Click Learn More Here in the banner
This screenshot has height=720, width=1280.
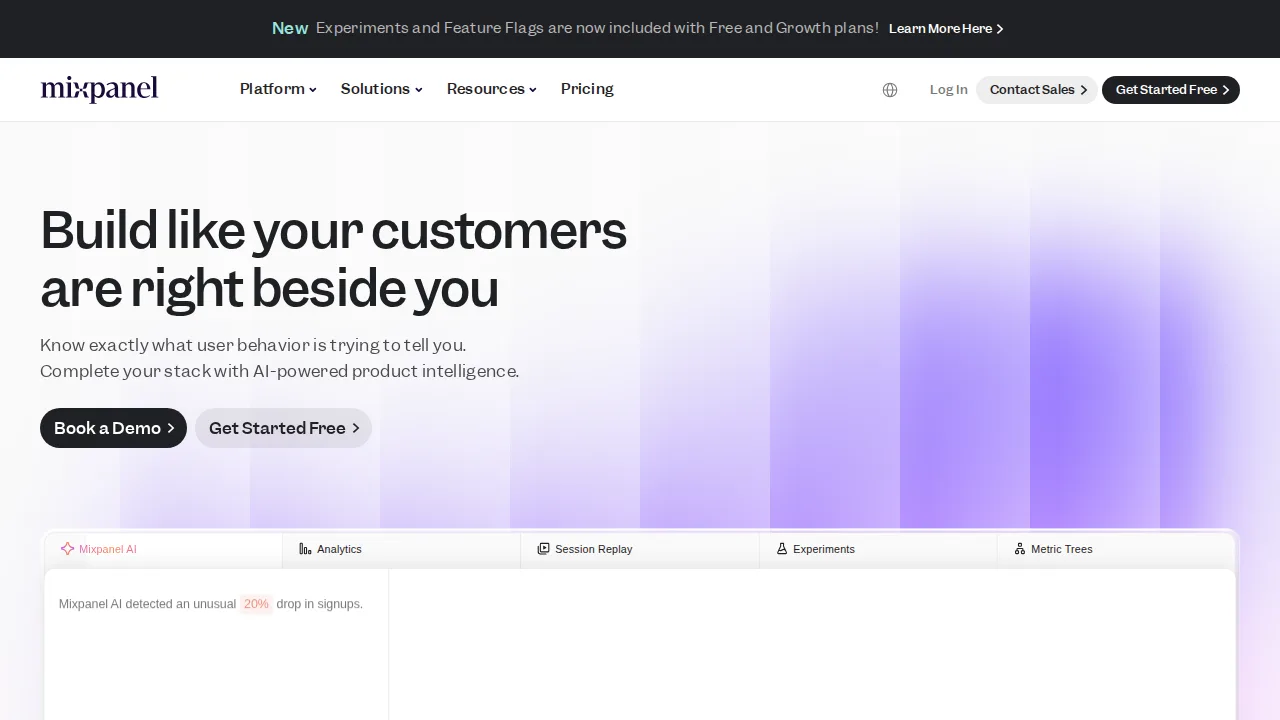tap(946, 29)
